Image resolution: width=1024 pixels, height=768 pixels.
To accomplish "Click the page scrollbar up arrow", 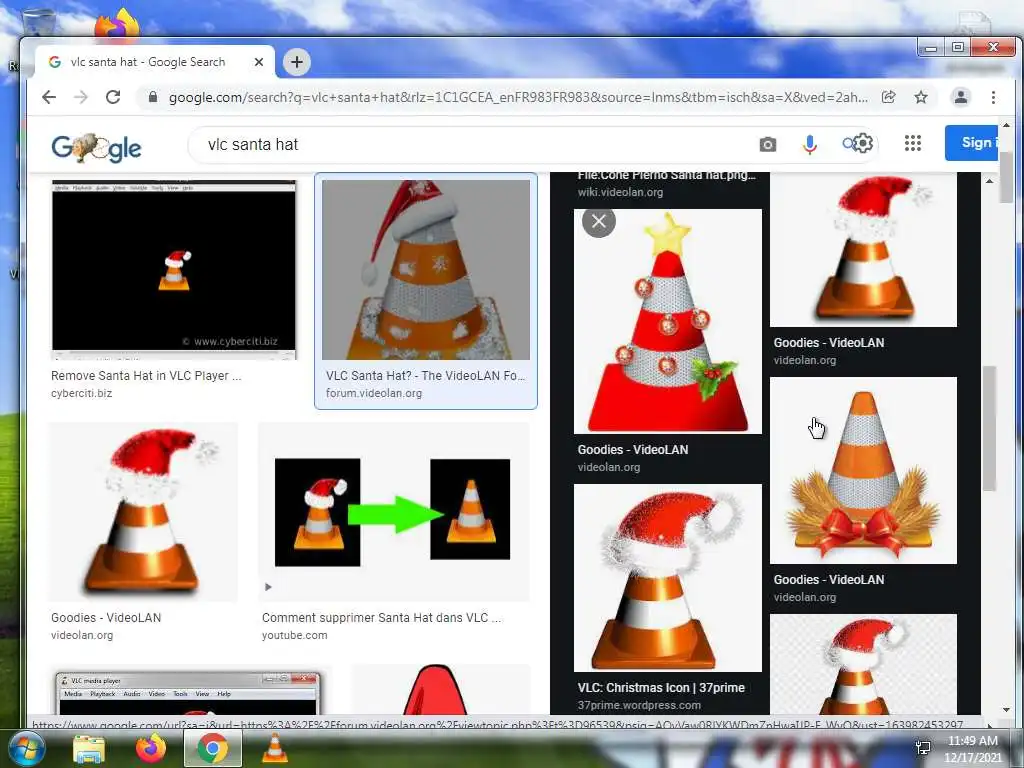I will click(x=1006, y=125).
